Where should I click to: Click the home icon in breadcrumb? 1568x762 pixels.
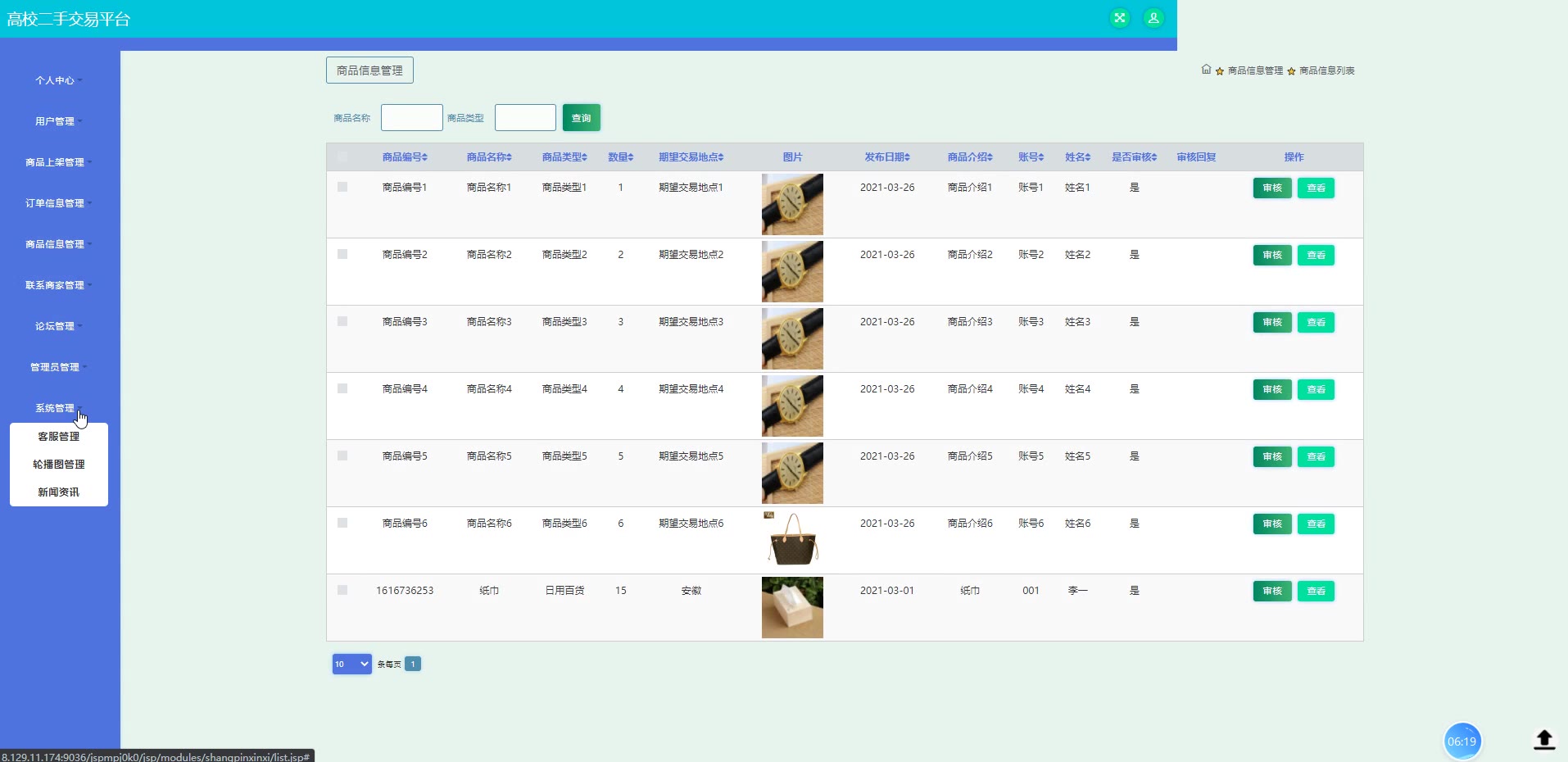point(1206,70)
